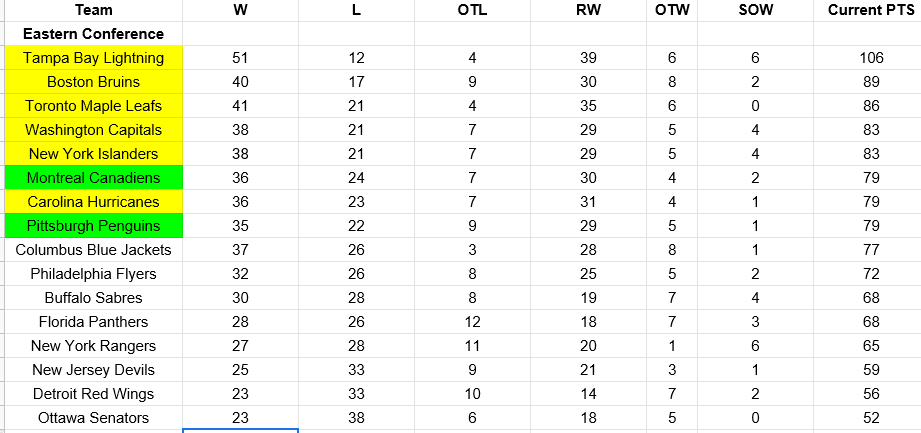Click the OTW column header
The width and height of the screenshot is (921, 433).
coord(672,10)
